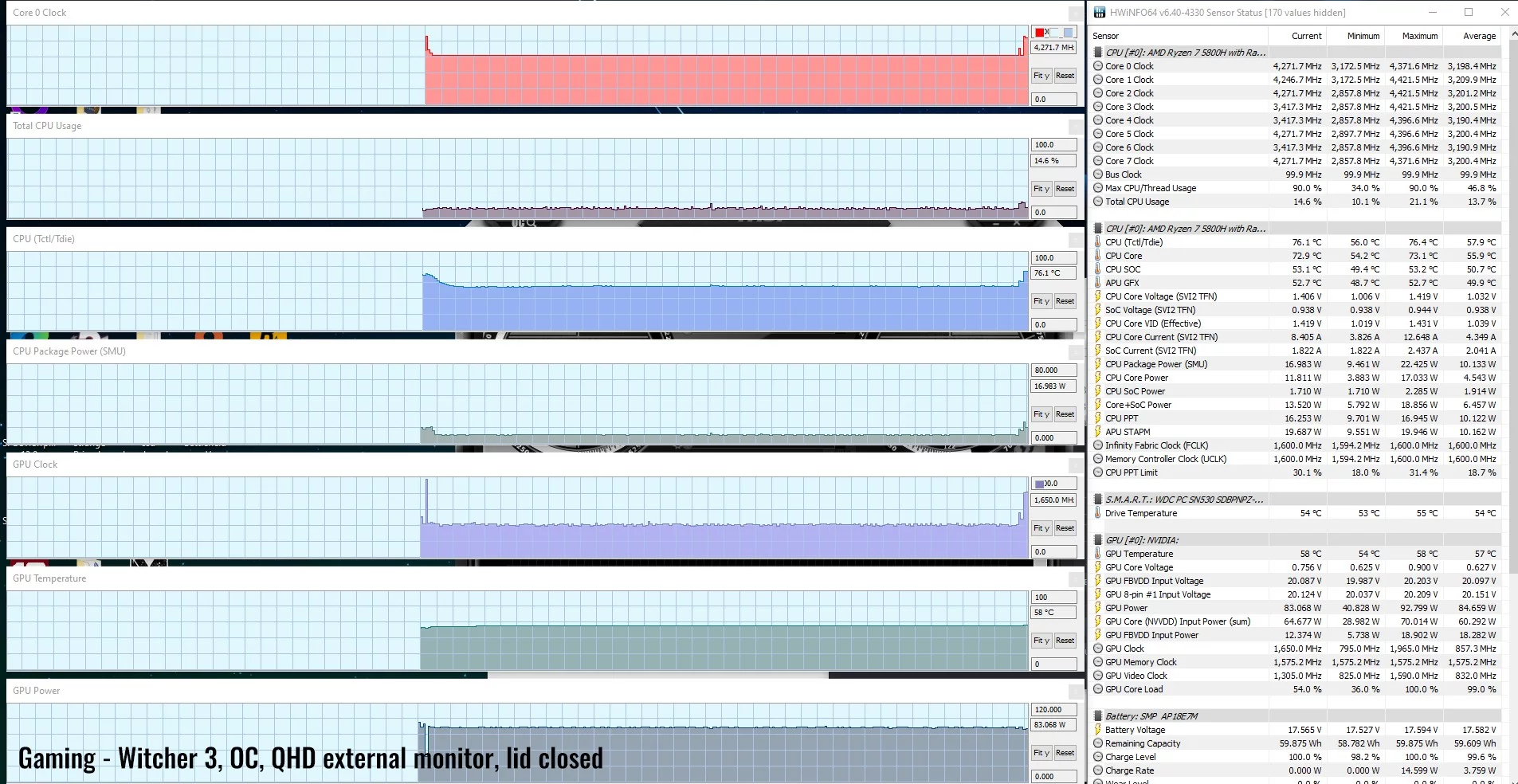Image resolution: width=1518 pixels, height=784 pixels.
Task: Click the thermometer icon for Drive Temperature
Action: (x=1098, y=513)
